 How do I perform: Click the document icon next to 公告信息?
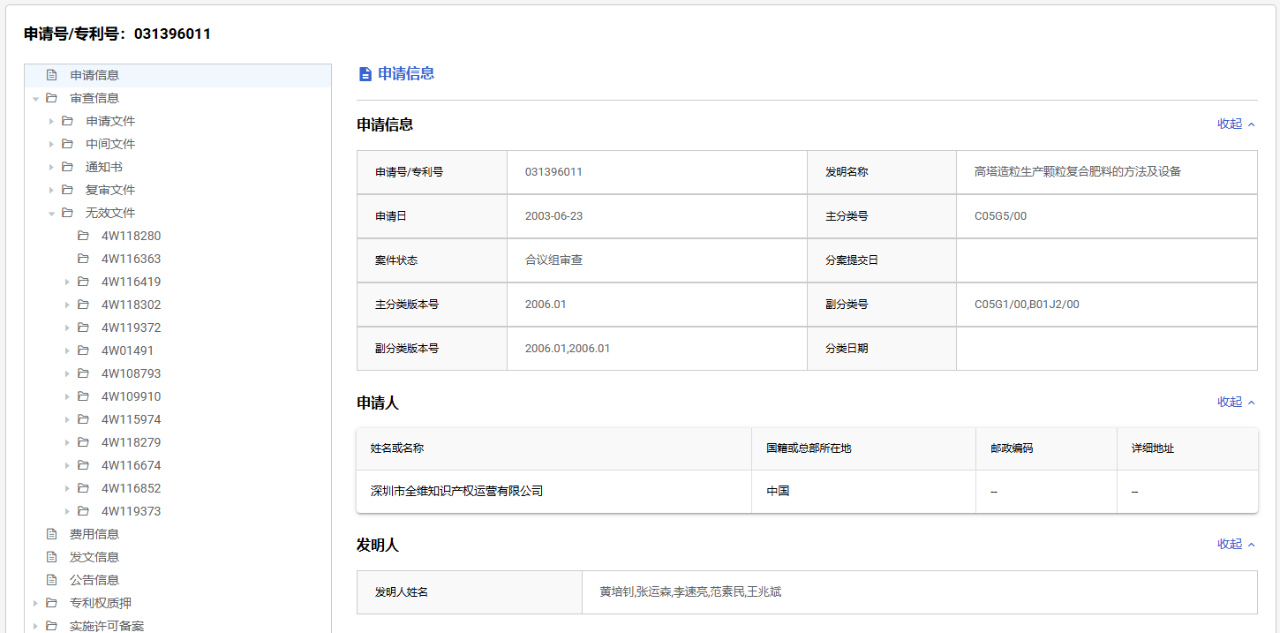coord(52,580)
